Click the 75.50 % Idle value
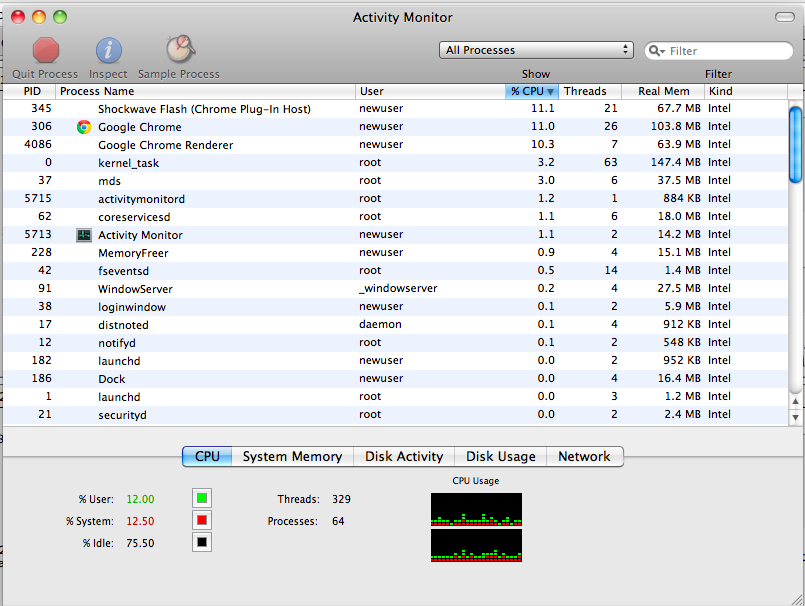Viewport: 805px width, 606px height. 140,543
